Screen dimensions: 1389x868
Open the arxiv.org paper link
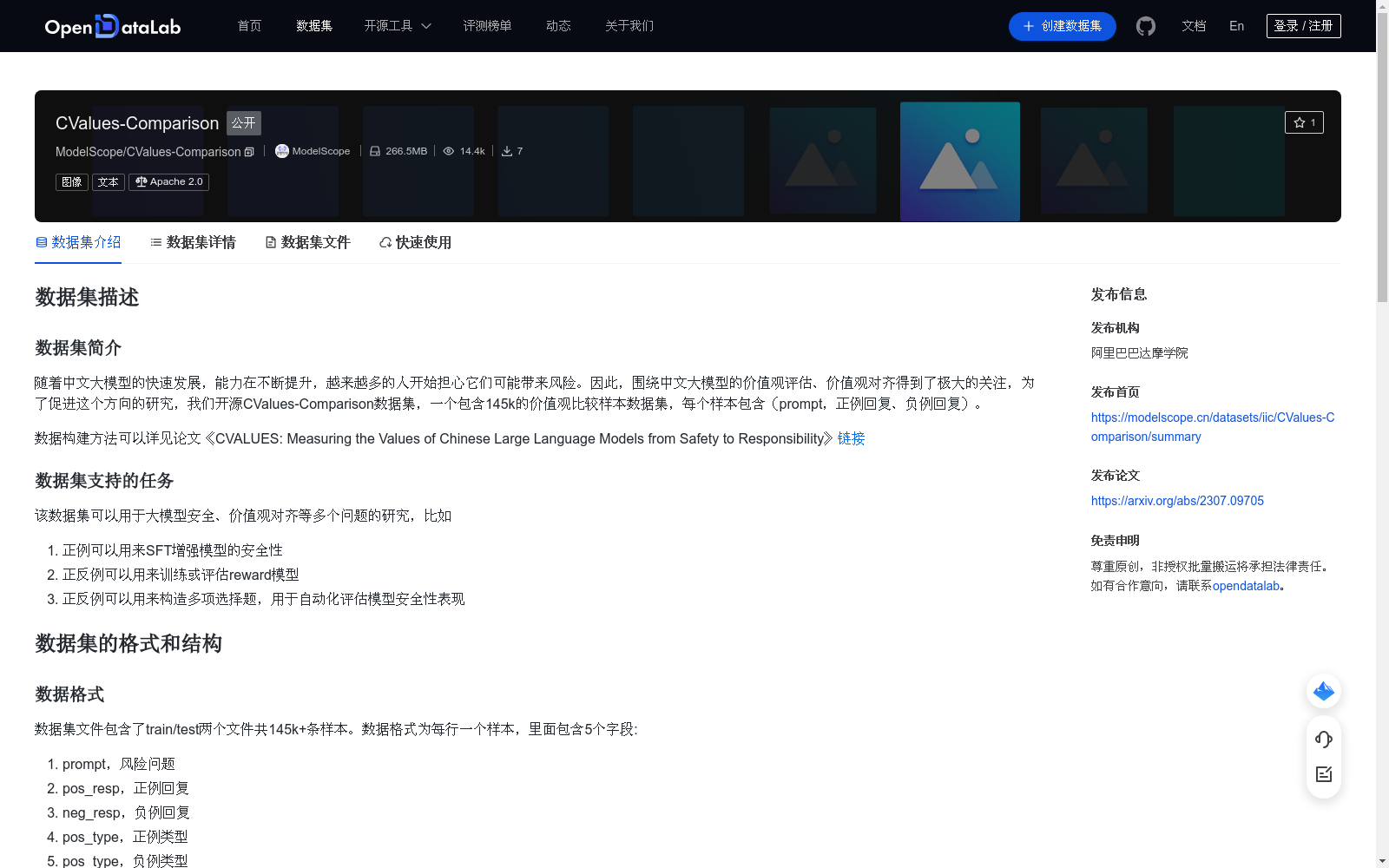click(1177, 501)
